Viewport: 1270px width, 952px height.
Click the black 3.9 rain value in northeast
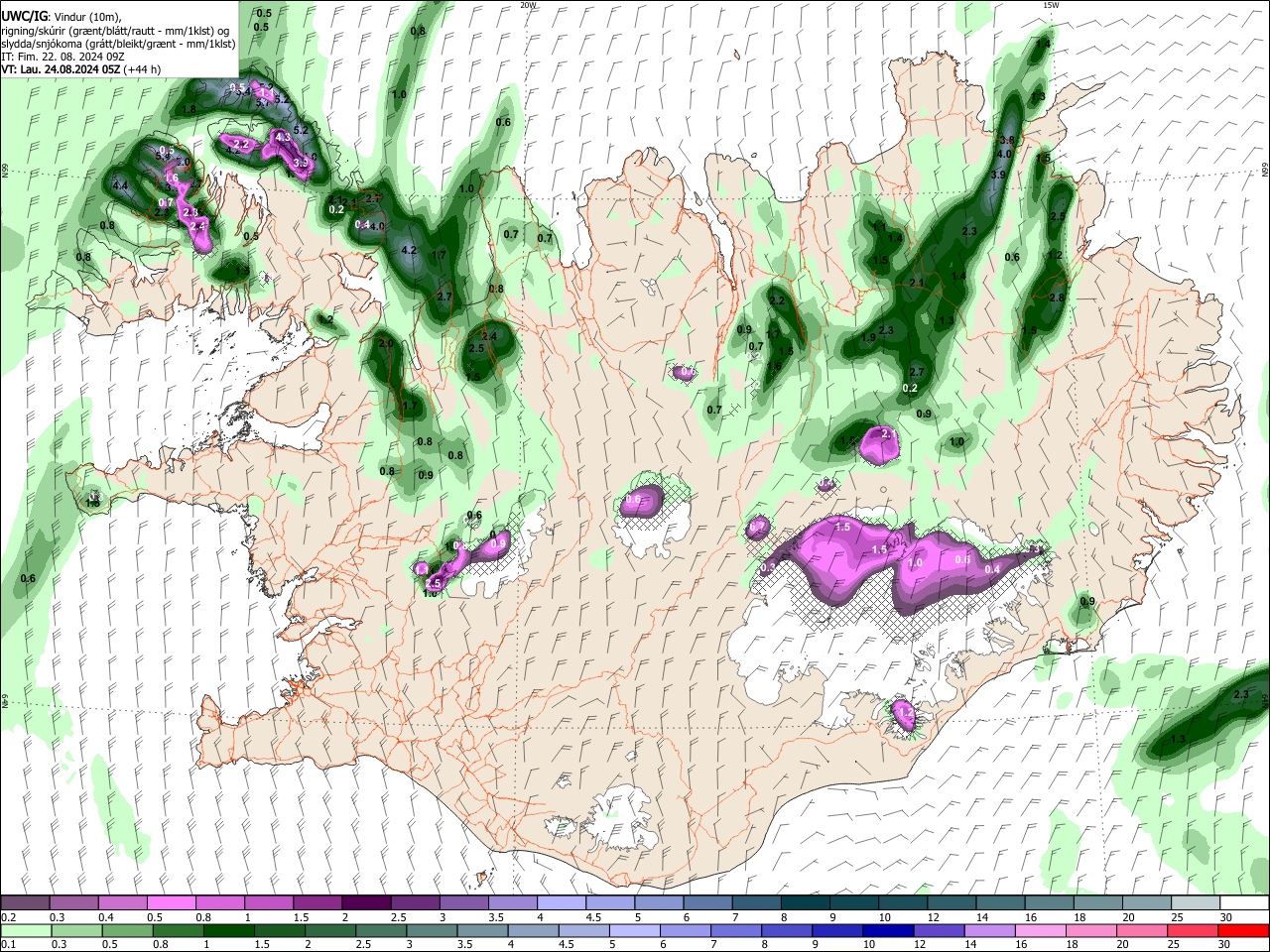[x=998, y=175]
